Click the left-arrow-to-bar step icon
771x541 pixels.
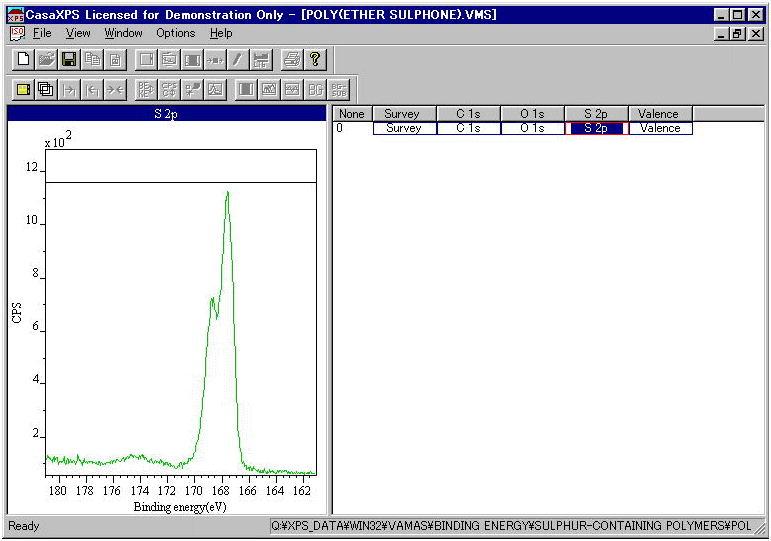click(x=92, y=90)
